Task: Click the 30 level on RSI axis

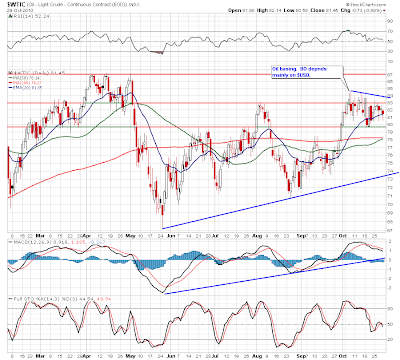Action: (x=389, y=51)
